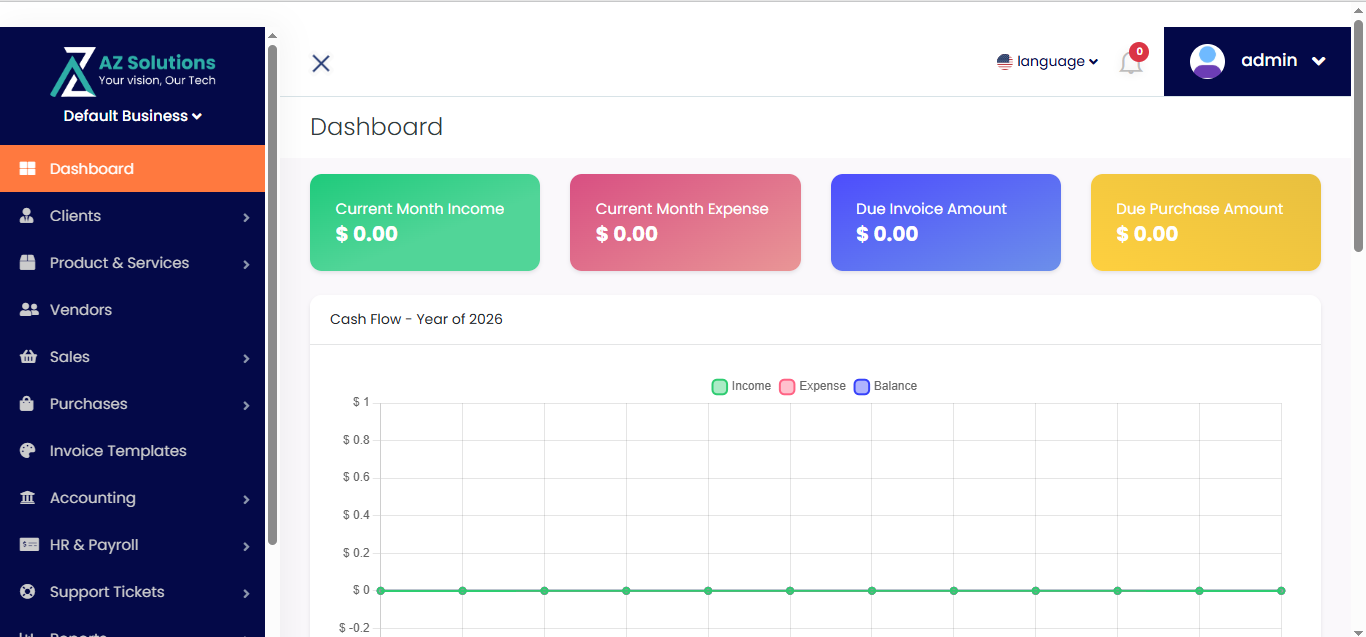Click the Current Month Income card
1366x637 pixels.
coord(425,222)
